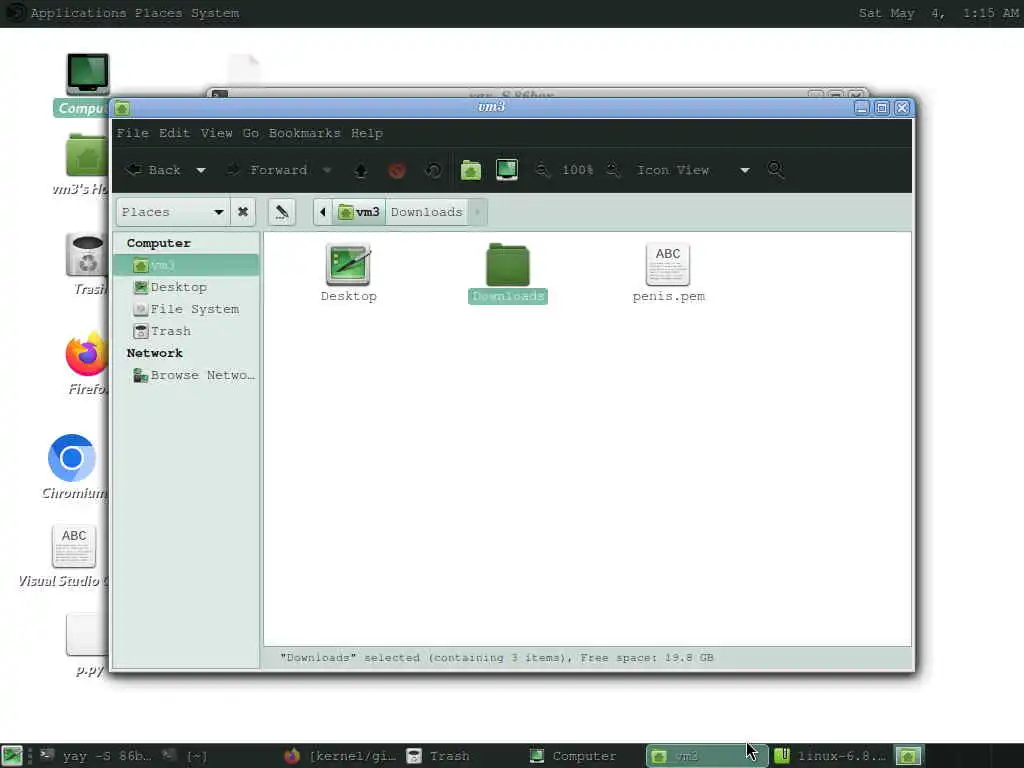1024x768 pixels.
Task: Open the Edit menu
Action: pos(174,133)
